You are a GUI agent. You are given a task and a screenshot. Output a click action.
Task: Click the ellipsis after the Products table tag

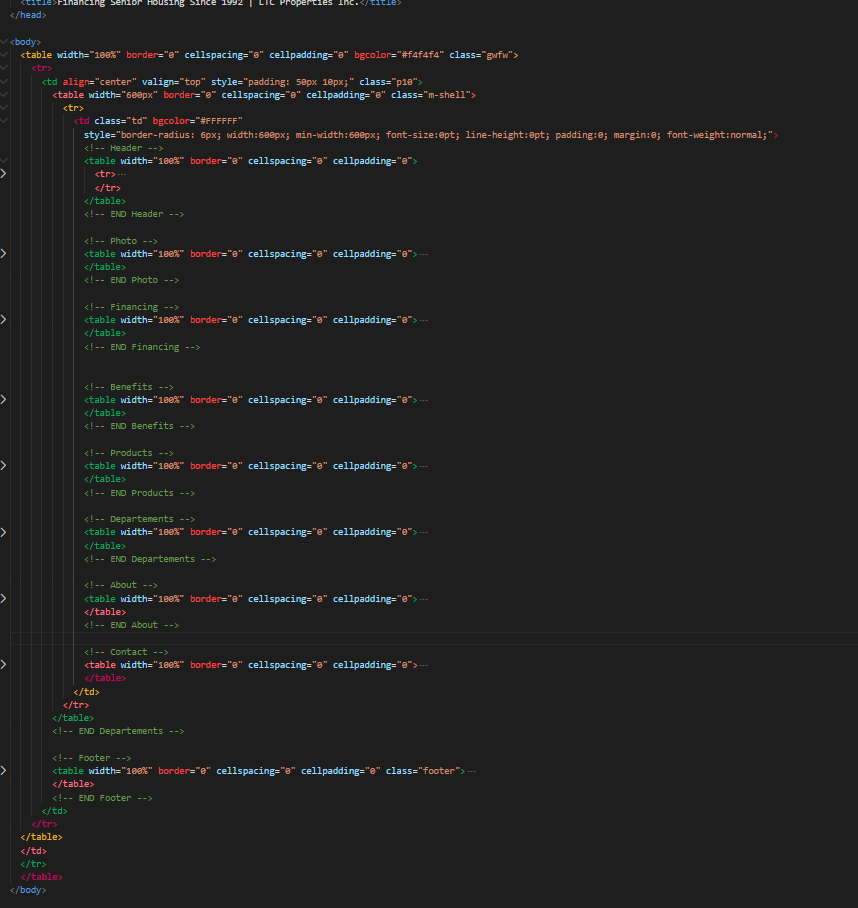[424, 466]
